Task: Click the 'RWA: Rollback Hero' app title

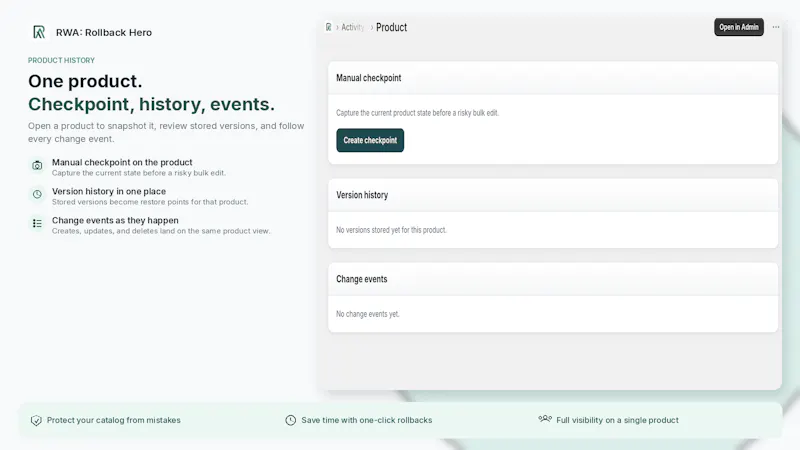Action: point(104,33)
